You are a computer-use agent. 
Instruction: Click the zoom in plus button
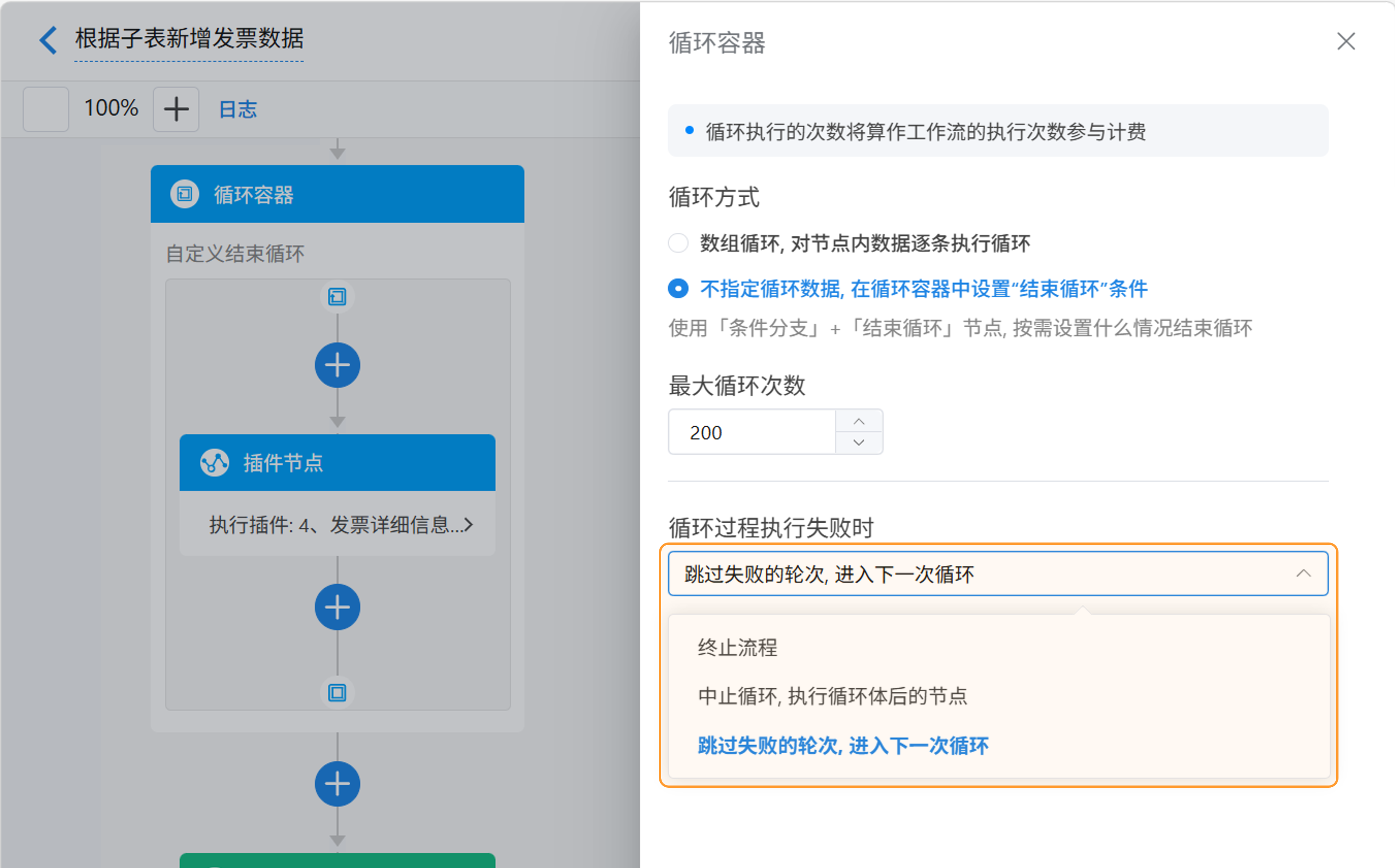[x=176, y=109]
